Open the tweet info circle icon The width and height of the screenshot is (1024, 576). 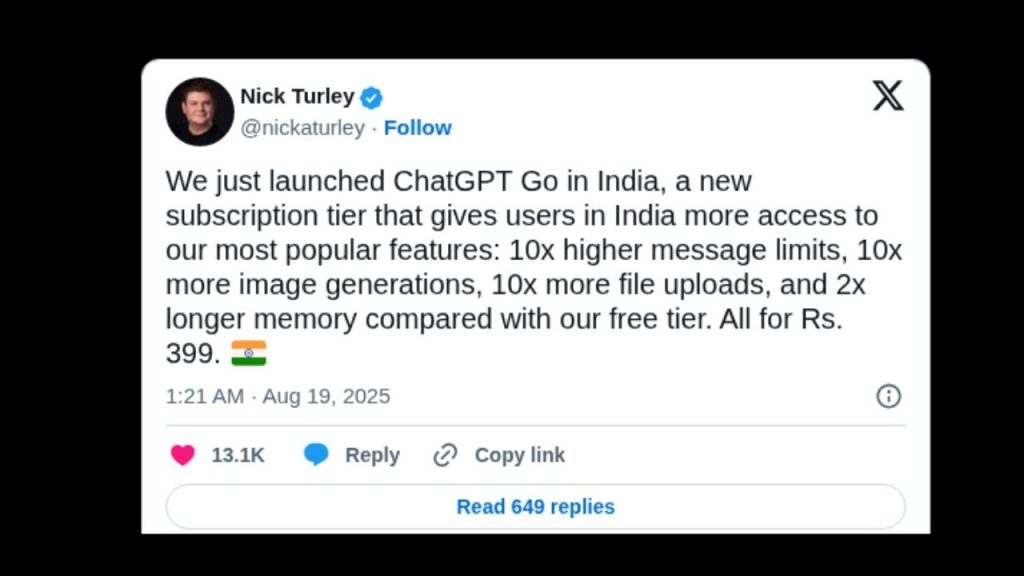point(888,396)
